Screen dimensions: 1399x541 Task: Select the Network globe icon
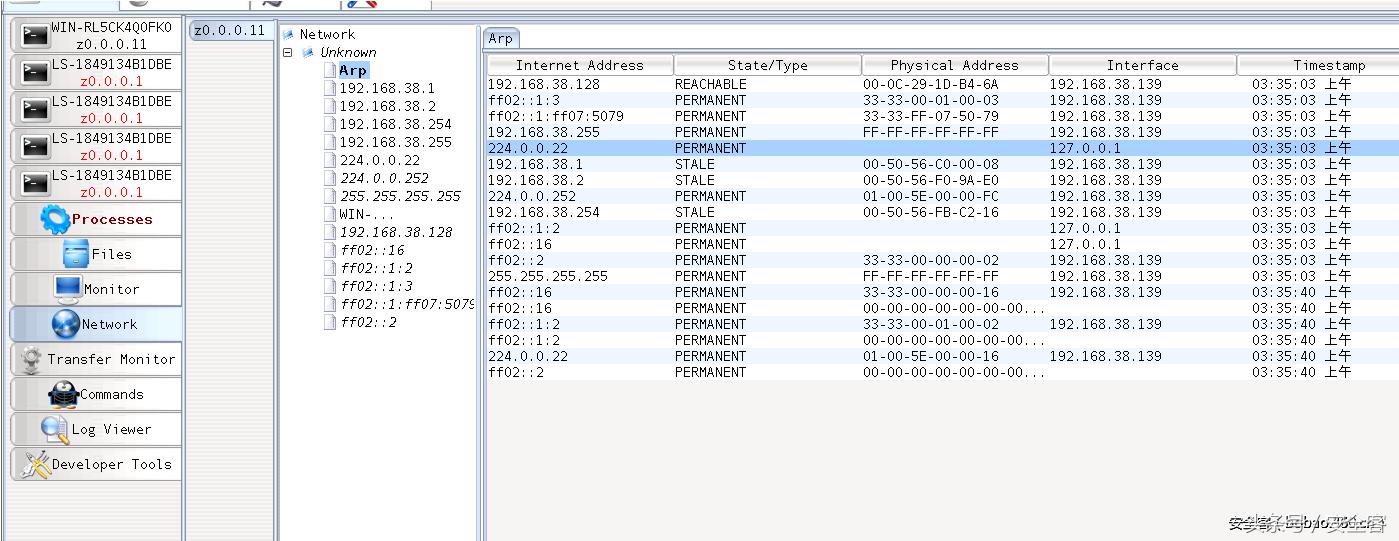66,324
